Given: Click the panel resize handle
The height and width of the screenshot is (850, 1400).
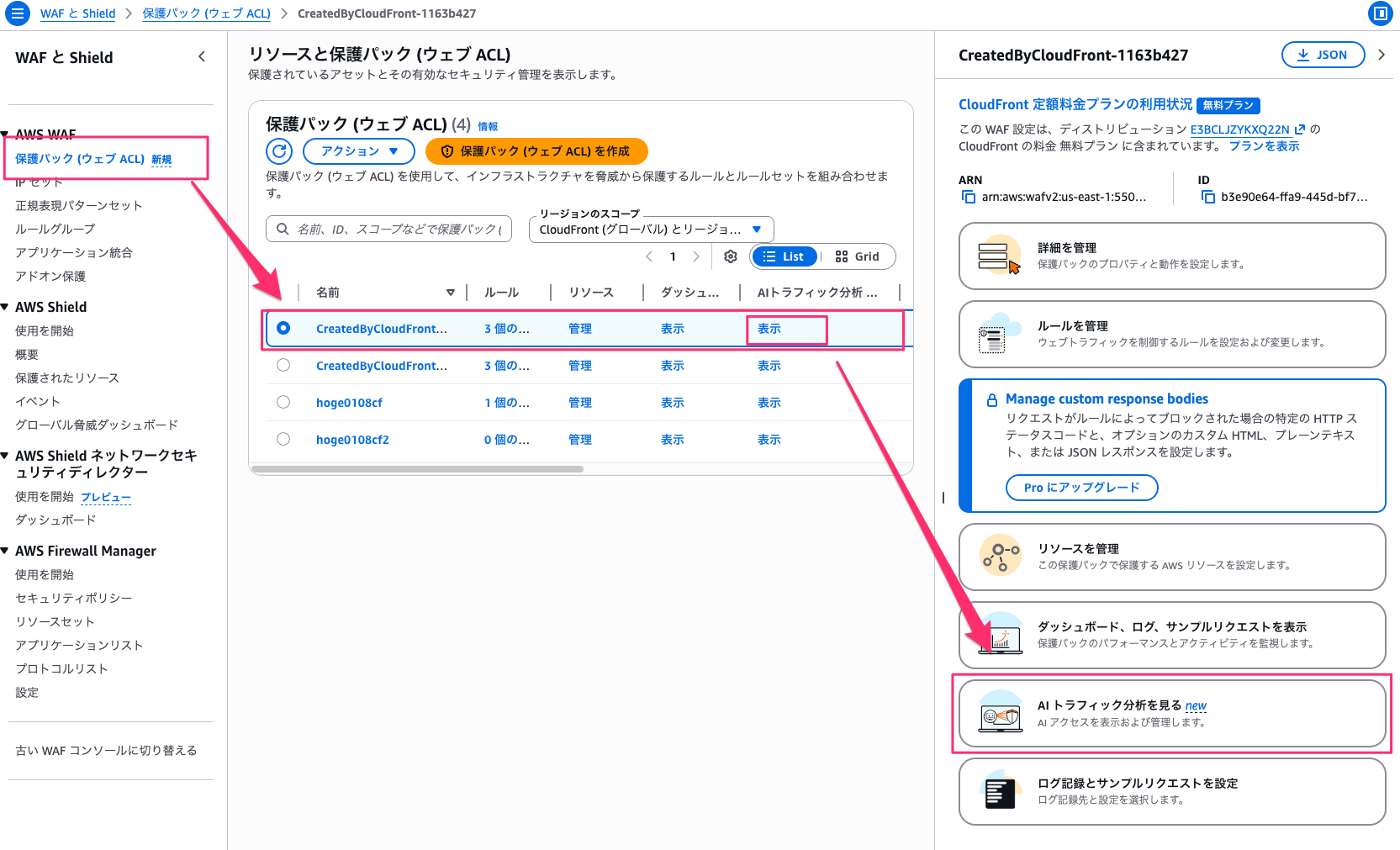Looking at the screenshot, I should tap(943, 498).
